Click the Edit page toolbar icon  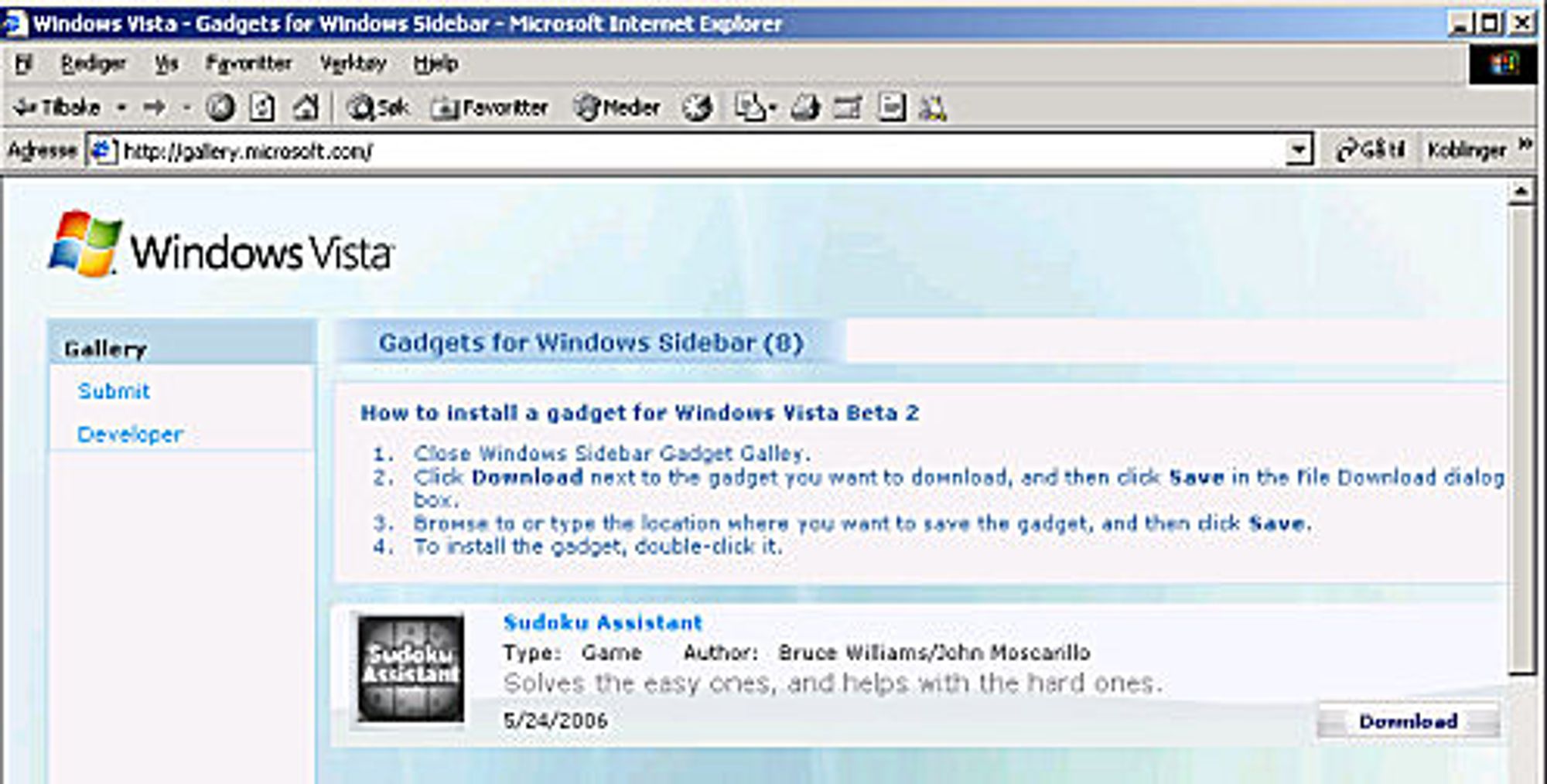pyautogui.click(x=848, y=107)
